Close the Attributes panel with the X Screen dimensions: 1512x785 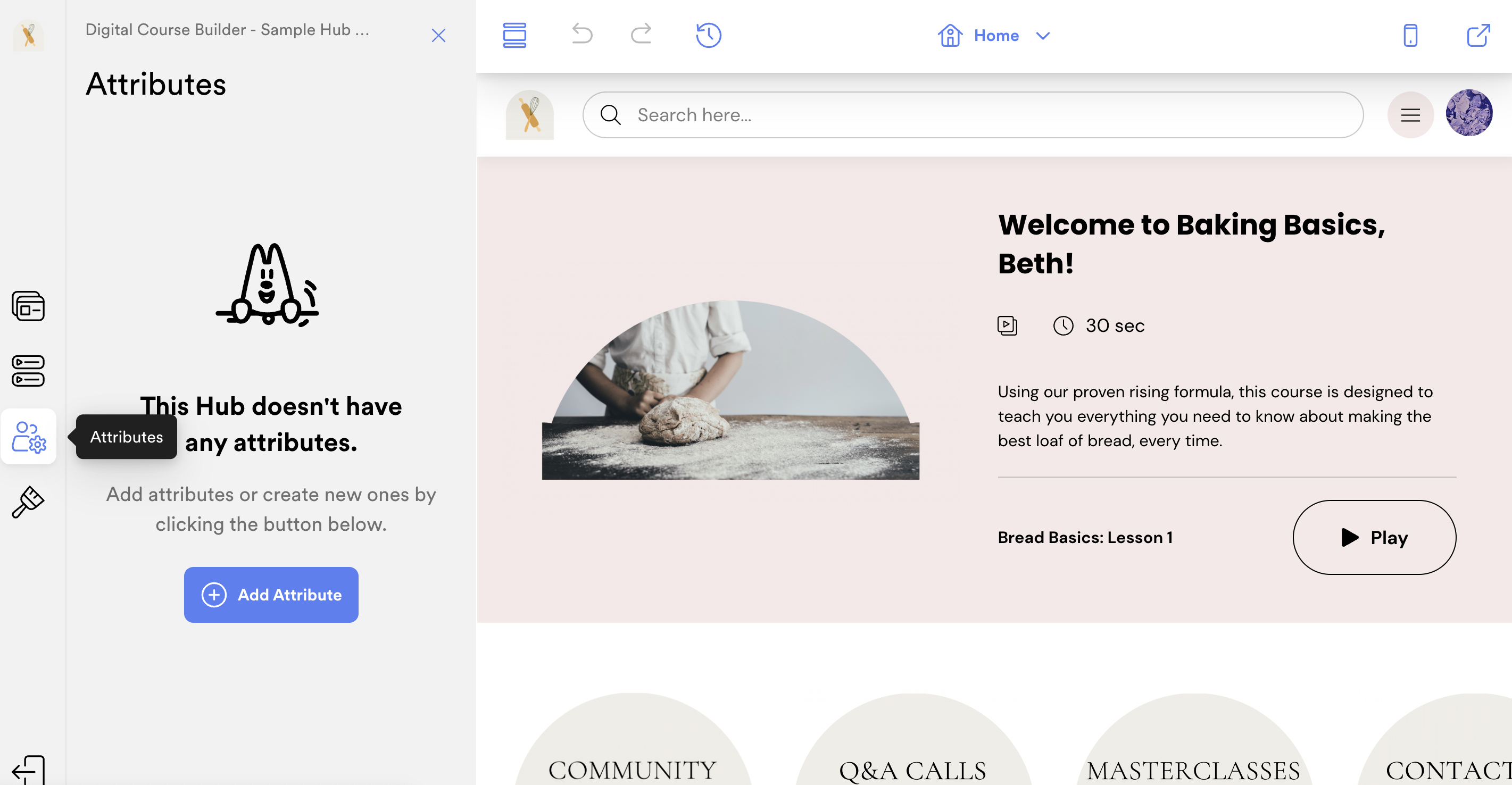pos(438,36)
